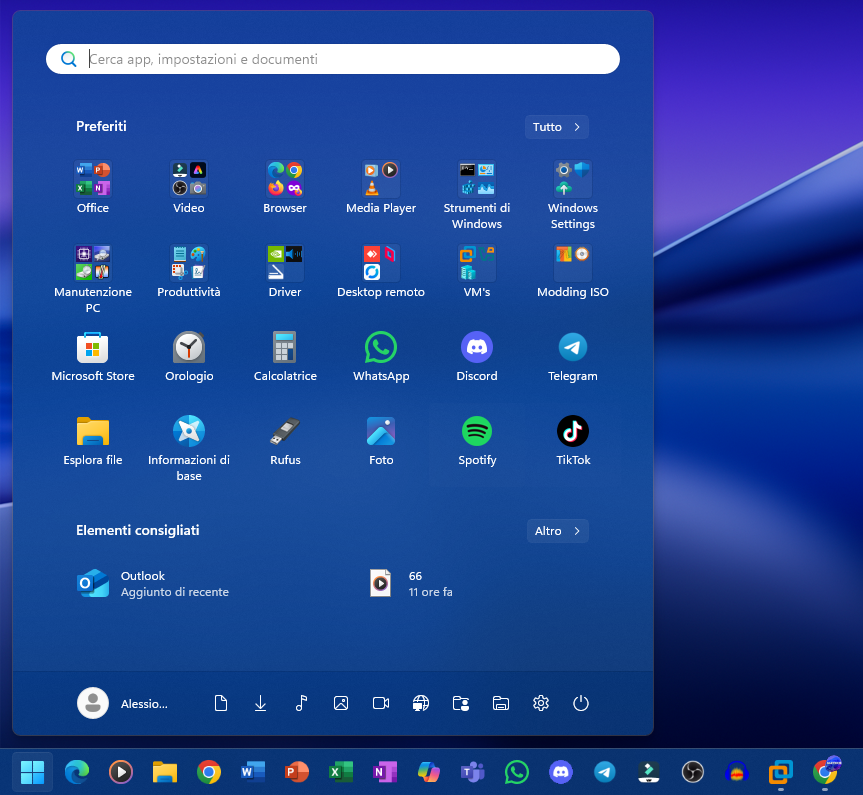Viewport: 863px width, 795px height.
Task: Open Music folder from Start footer
Action: [x=301, y=703]
